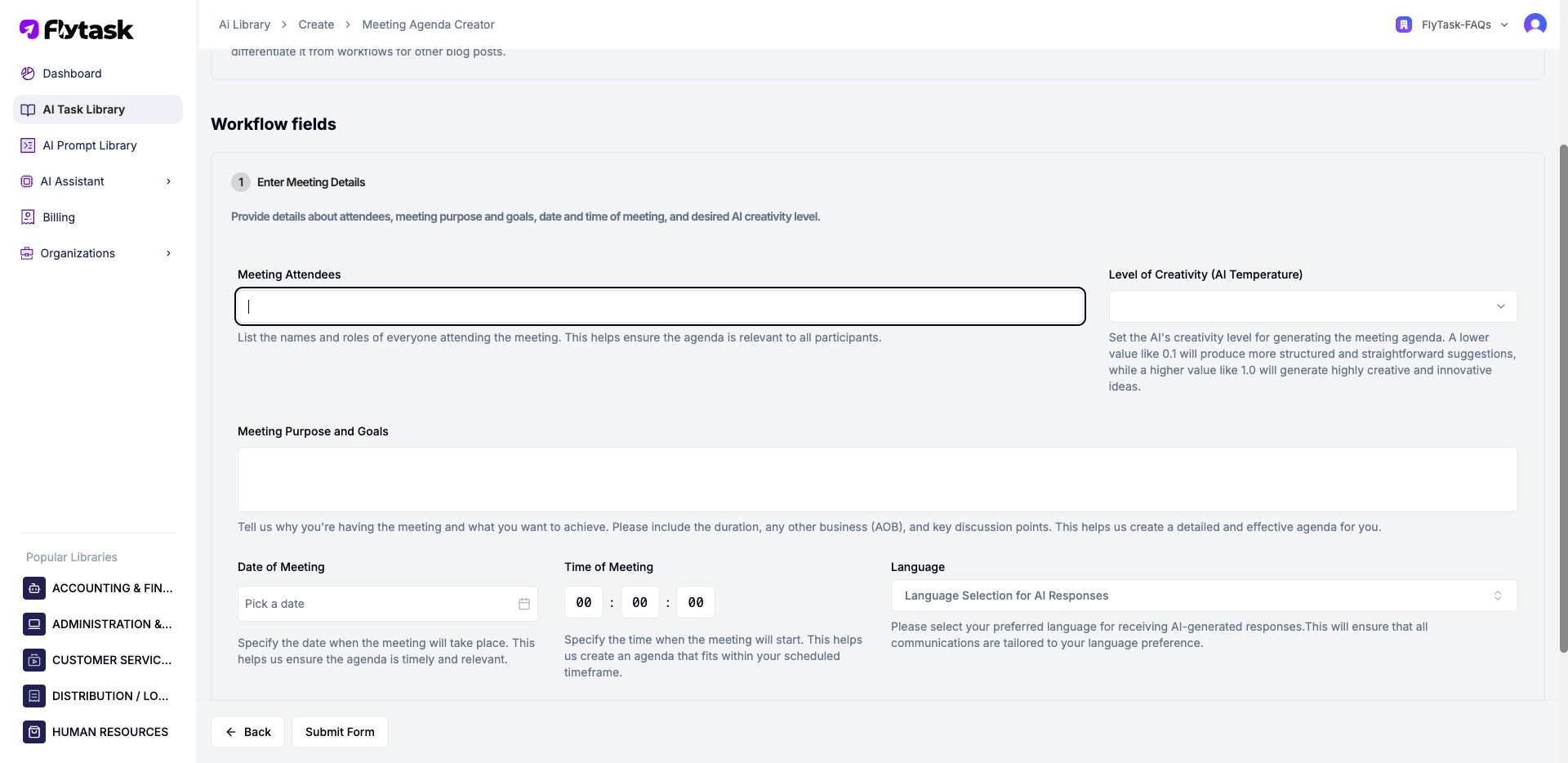Screen dimensions: 1568x763
Task: Click the AI Assistant chip icon
Action: pos(26,181)
